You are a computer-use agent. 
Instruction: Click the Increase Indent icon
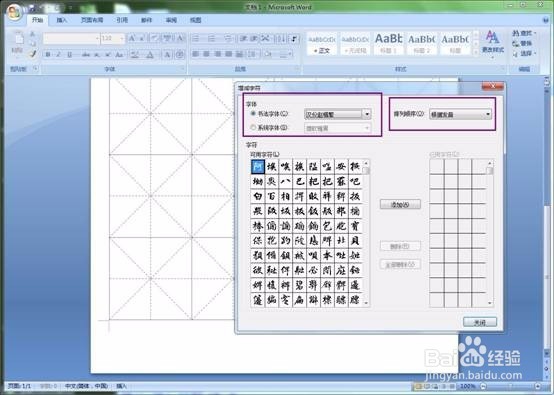tap(254, 38)
